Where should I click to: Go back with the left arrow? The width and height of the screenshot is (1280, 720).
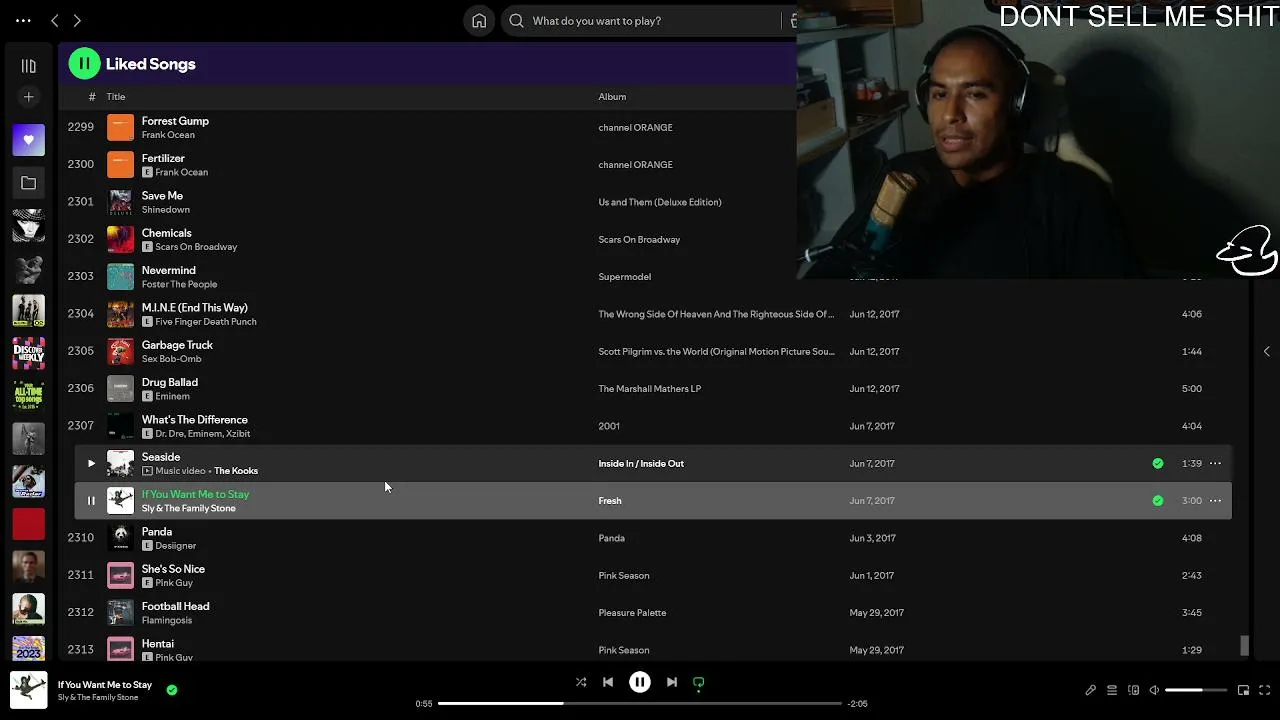click(x=55, y=20)
